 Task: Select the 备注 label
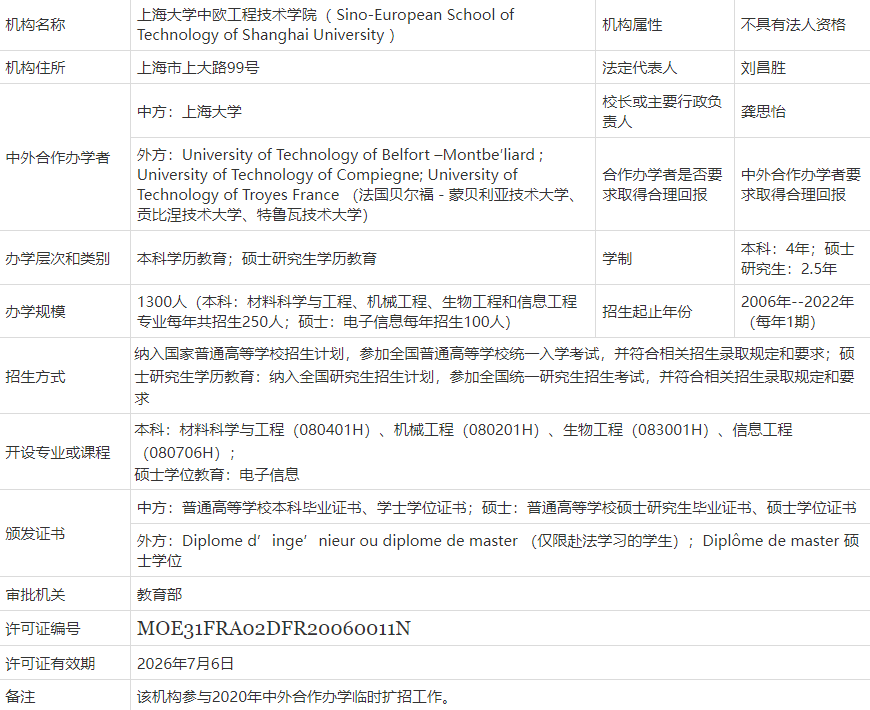(x=21, y=696)
